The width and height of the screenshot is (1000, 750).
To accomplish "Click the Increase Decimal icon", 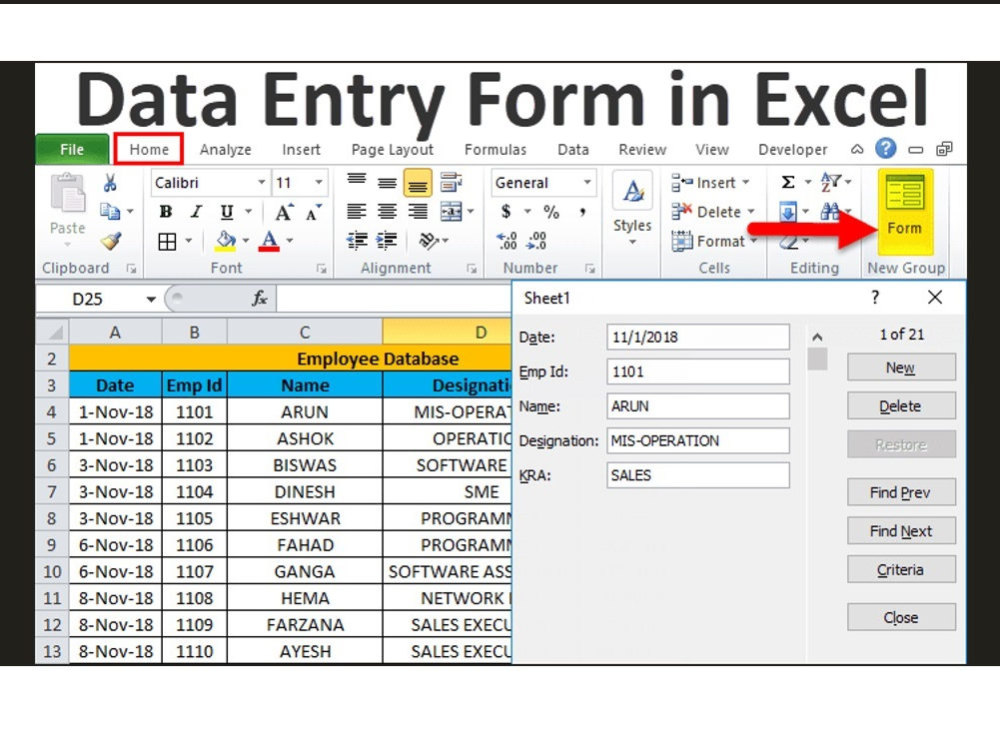I will click(x=507, y=240).
